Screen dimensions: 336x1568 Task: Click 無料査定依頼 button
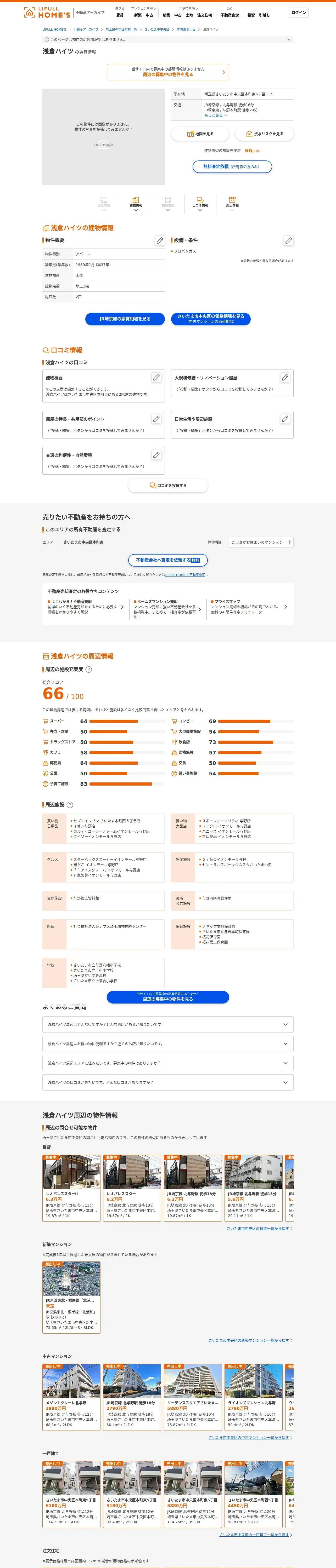(x=232, y=167)
